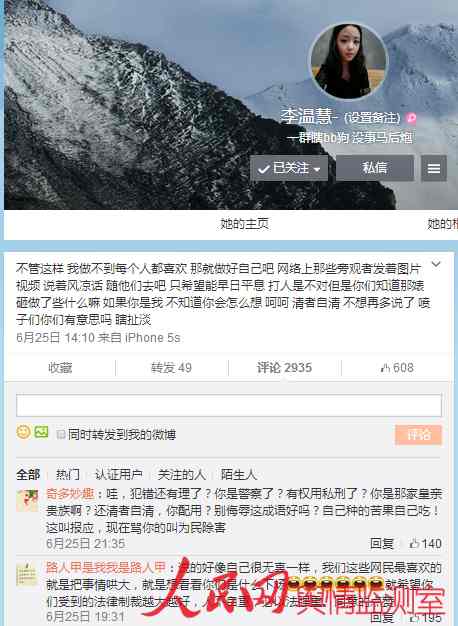
Task: Select the 认证用户 comment filter tab
Action: tap(119, 475)
